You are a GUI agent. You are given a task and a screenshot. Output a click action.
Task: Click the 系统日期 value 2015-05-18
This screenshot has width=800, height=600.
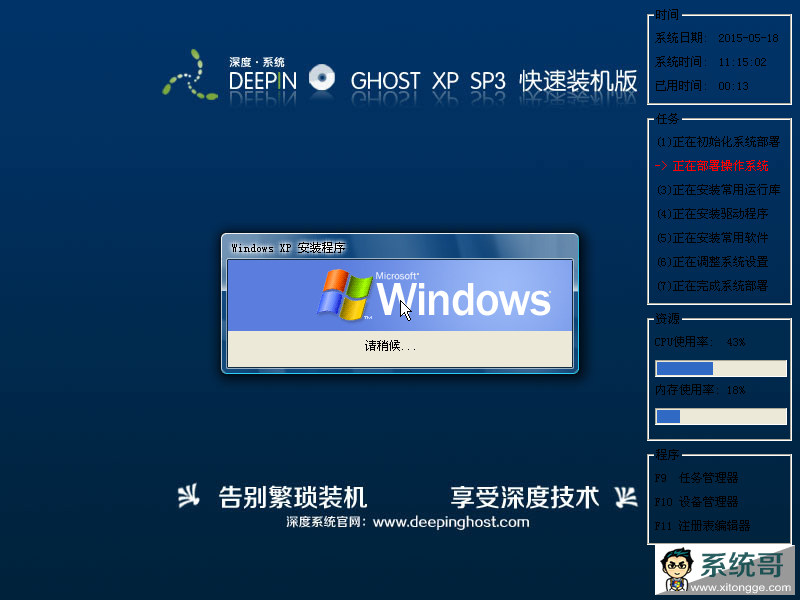coord(748,38)
